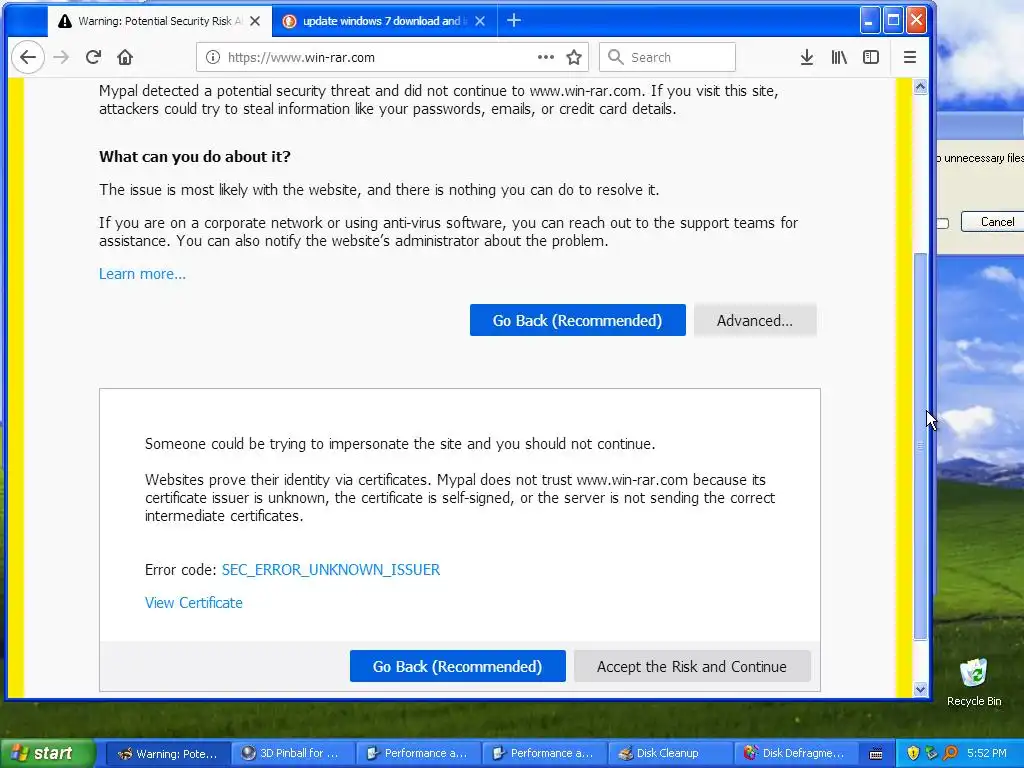
Task: Click Accept the Risk and Continue
Action: tap(692, 666)
